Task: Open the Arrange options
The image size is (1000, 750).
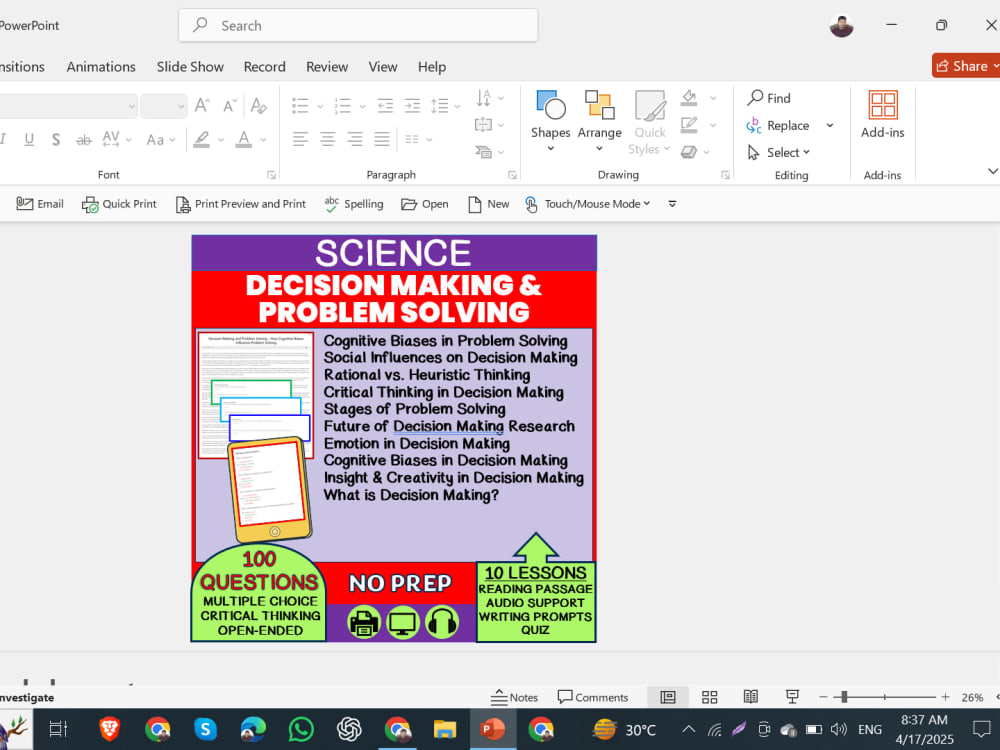Action: pos(599,121)
